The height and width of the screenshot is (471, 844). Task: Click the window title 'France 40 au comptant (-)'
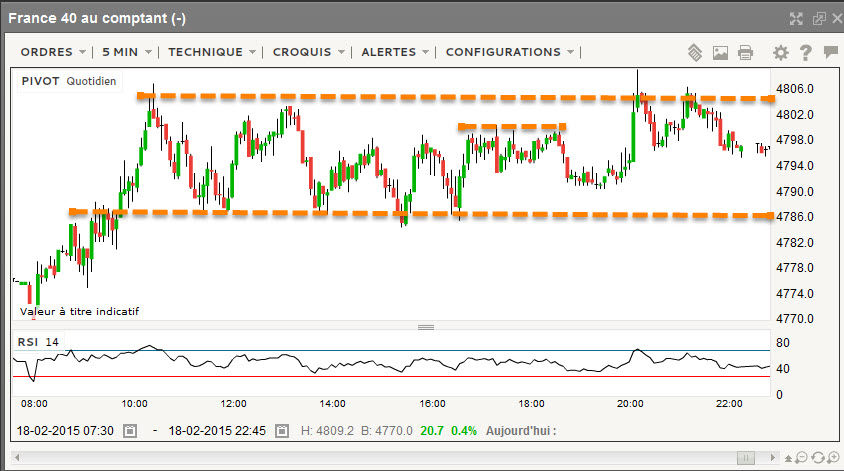point(97,18)
